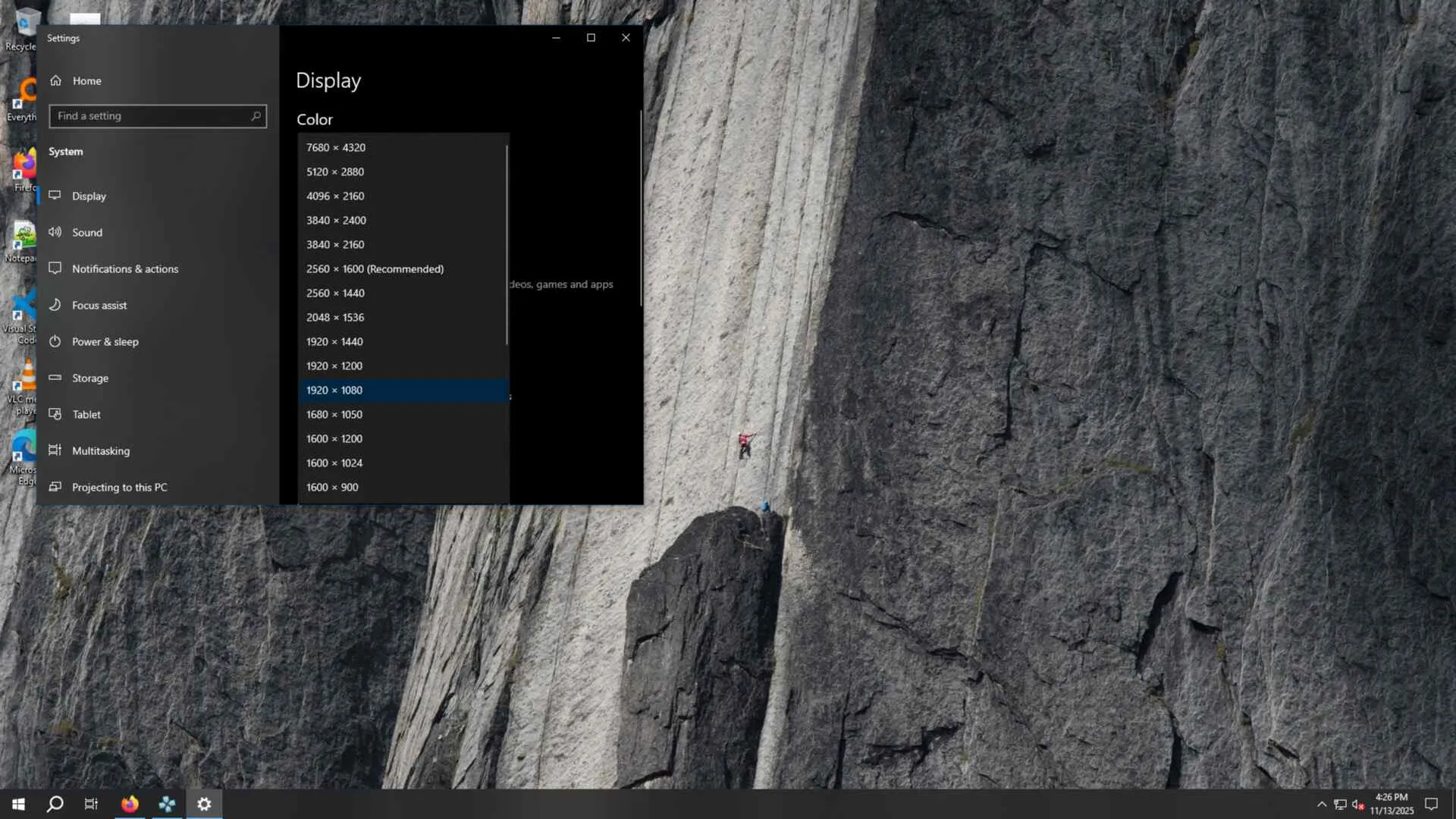Viewport: 1456px width, 819px height.
Task: Click the resolution list scrollbar
Action: tap(507, 243)
